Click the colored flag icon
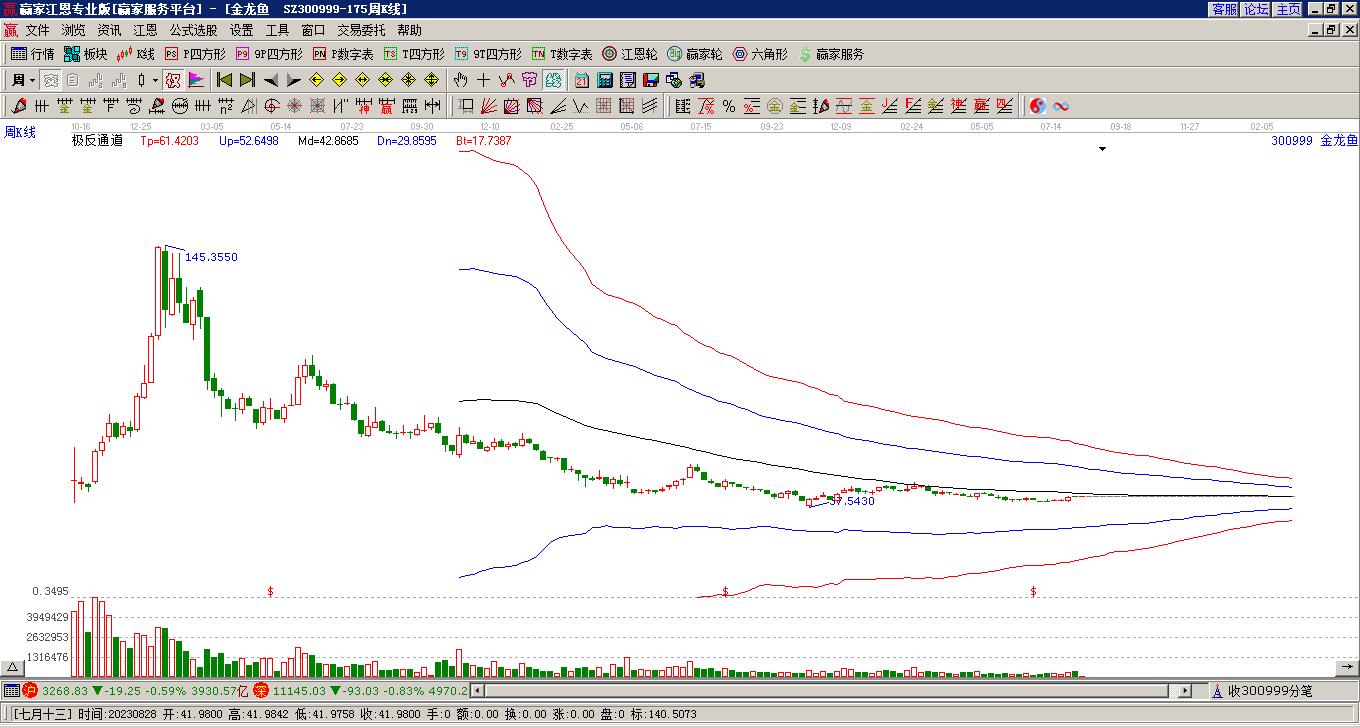The width and height of the screenshot is (1360, 728). [196, 80]
